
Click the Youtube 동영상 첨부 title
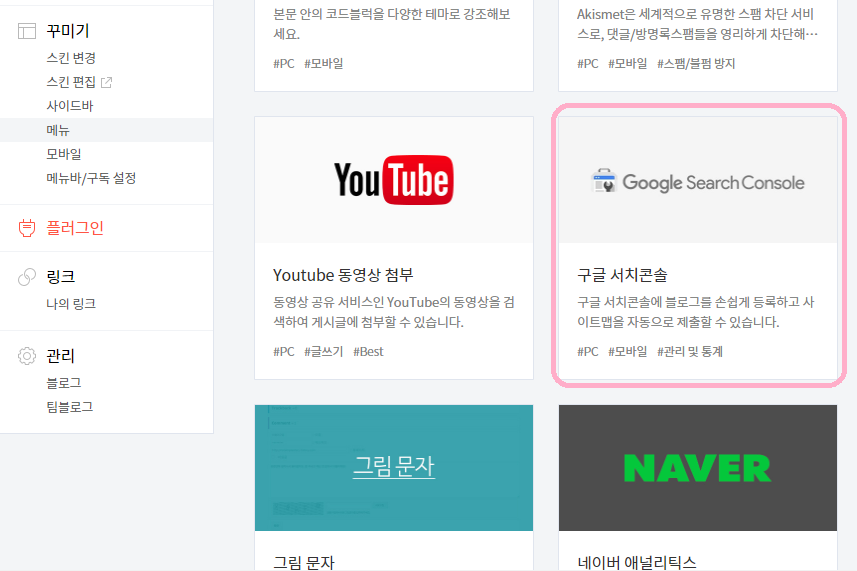343,275
